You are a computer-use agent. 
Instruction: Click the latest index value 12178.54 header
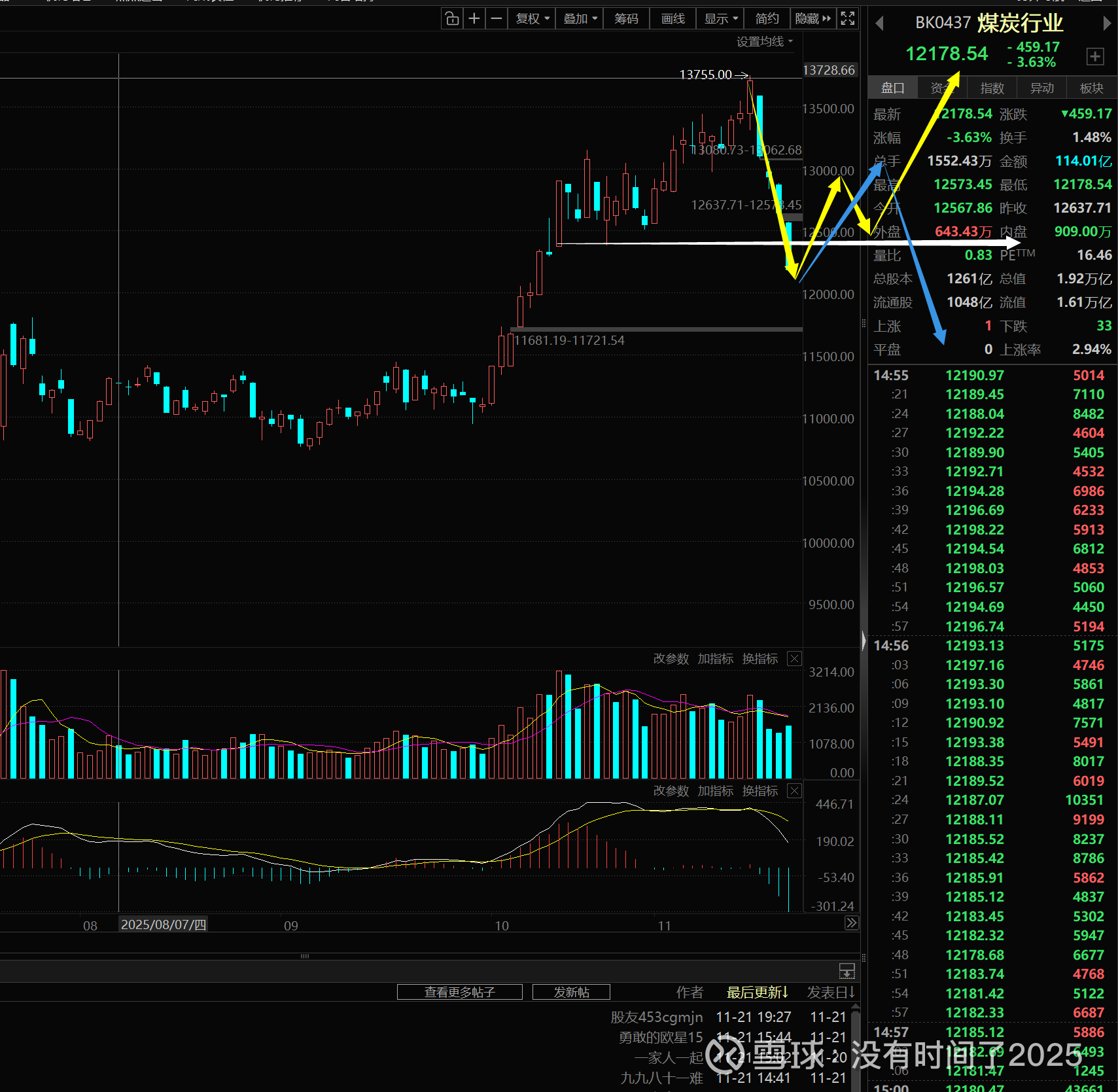(947, 54)
